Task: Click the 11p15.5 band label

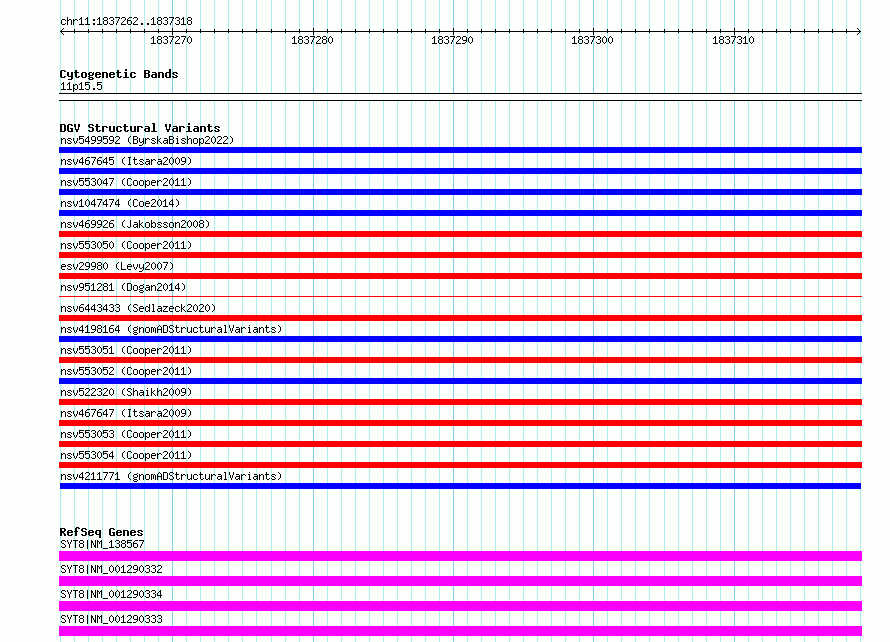Action: 81,86
